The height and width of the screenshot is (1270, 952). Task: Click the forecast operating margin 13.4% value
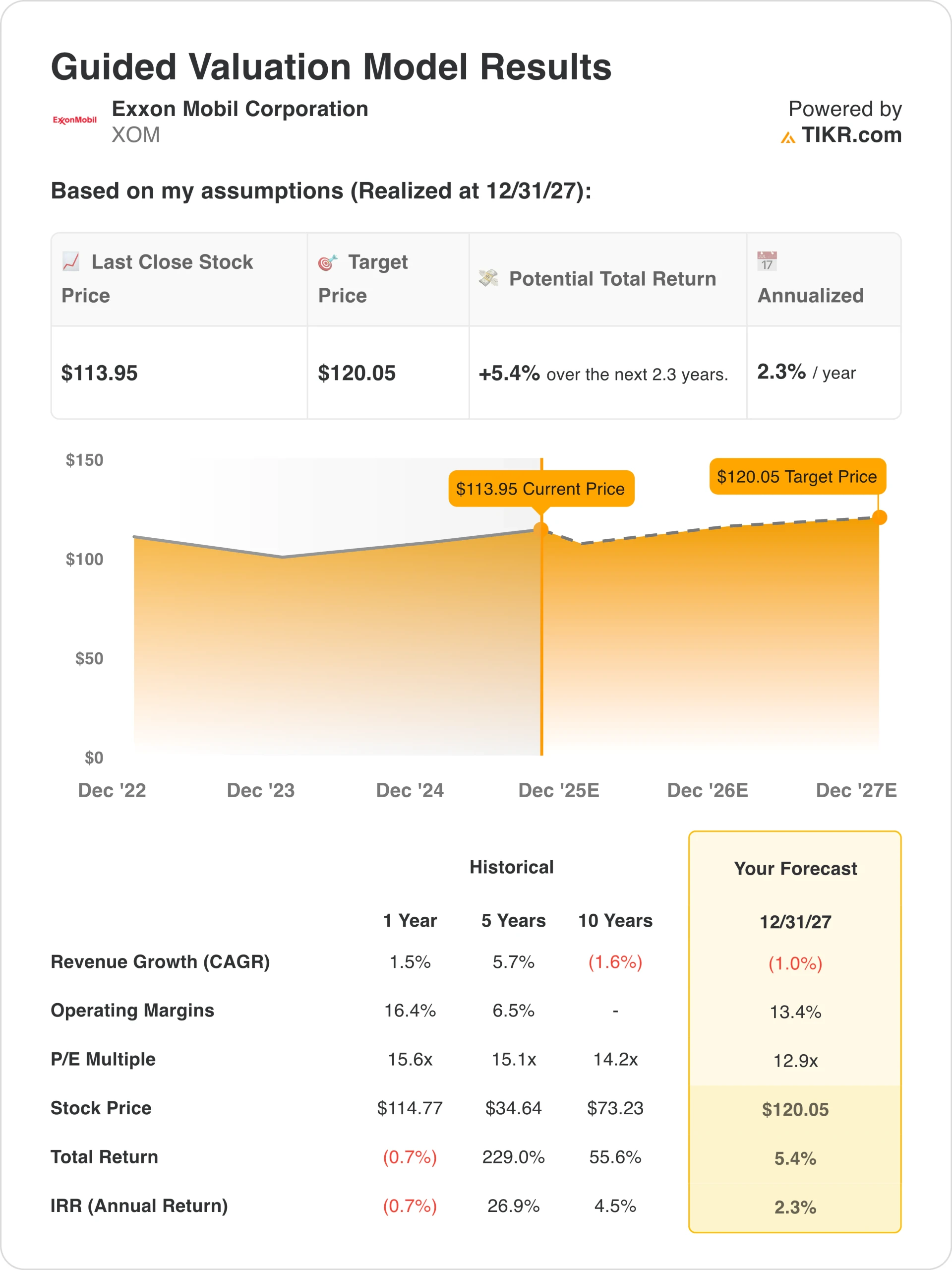coord(795,1012)
